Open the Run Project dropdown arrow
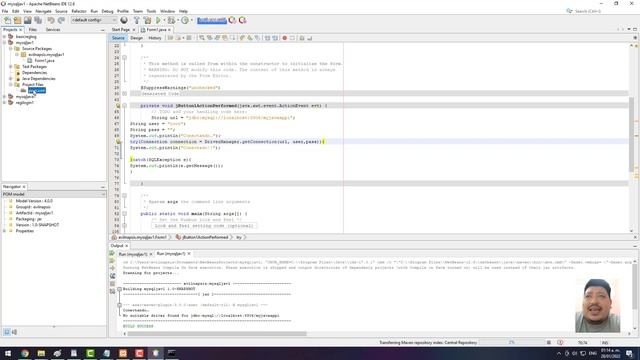640x360 pixels. [x=164, y=20]
